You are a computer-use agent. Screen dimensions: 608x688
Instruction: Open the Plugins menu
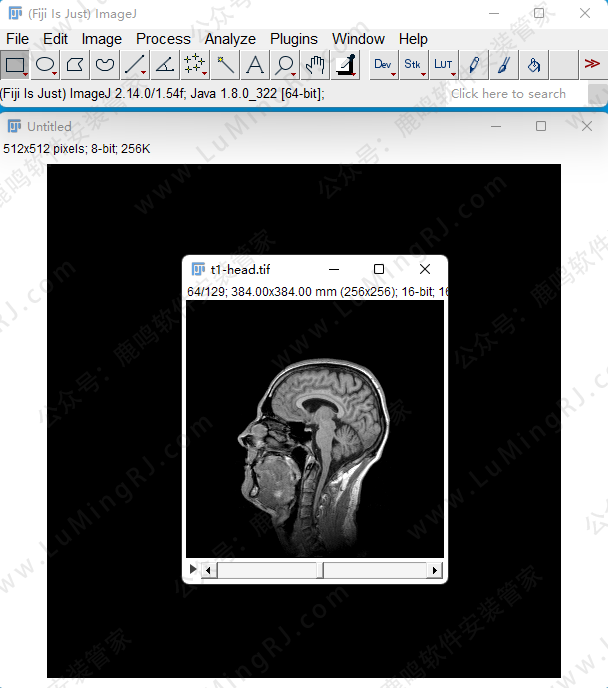click(x=294, y=39)
